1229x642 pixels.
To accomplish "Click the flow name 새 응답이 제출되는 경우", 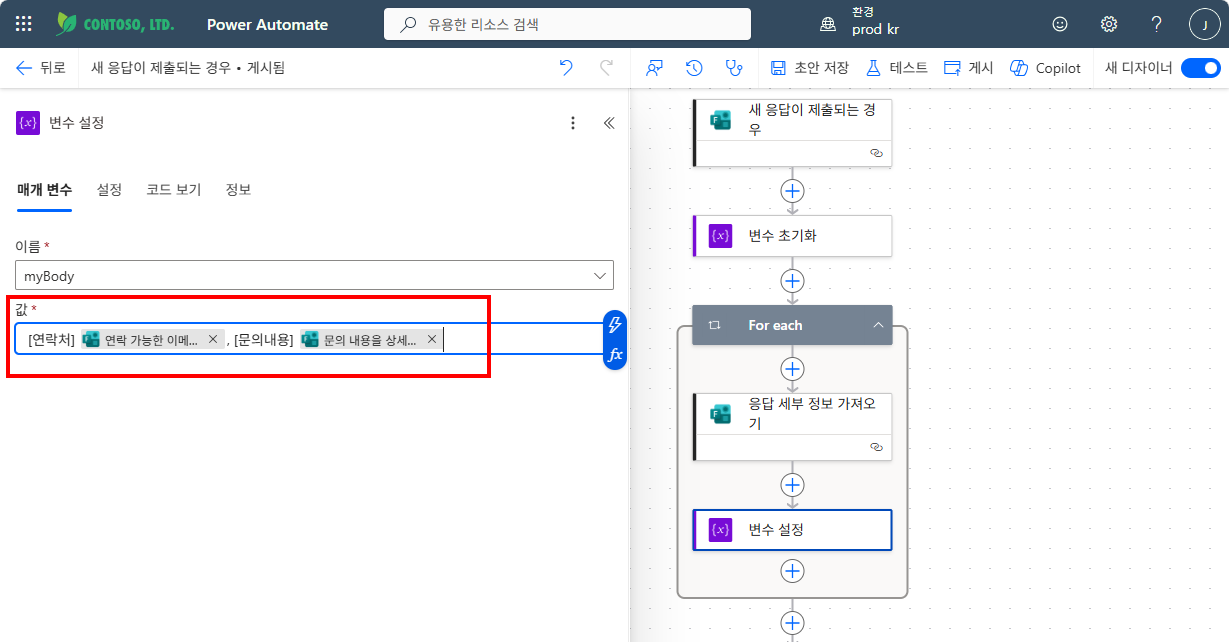I will click(160, 68).
